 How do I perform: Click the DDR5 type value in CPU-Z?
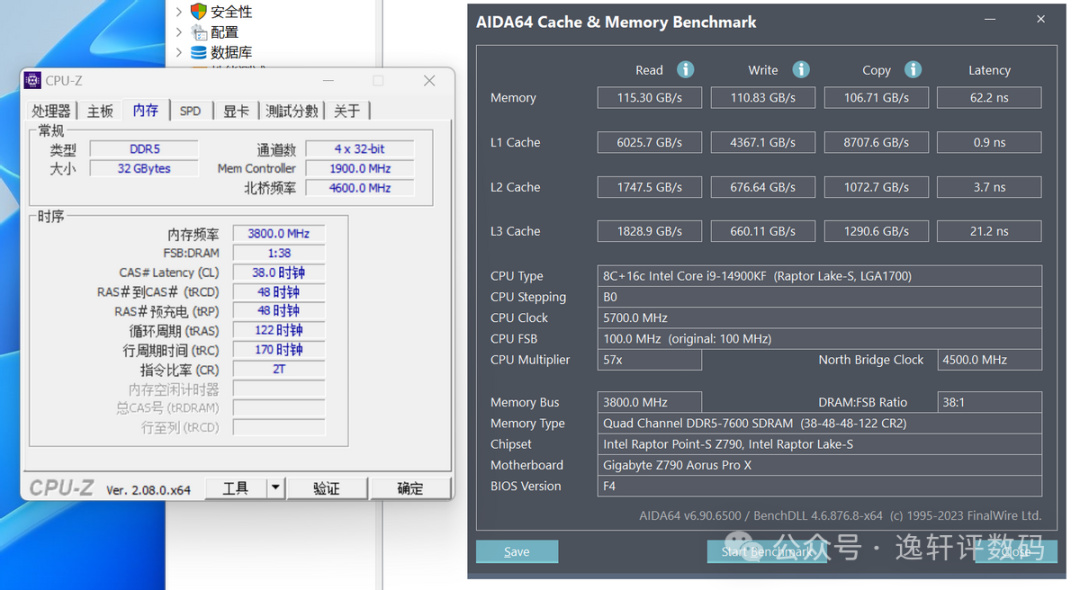pos(144,149)
